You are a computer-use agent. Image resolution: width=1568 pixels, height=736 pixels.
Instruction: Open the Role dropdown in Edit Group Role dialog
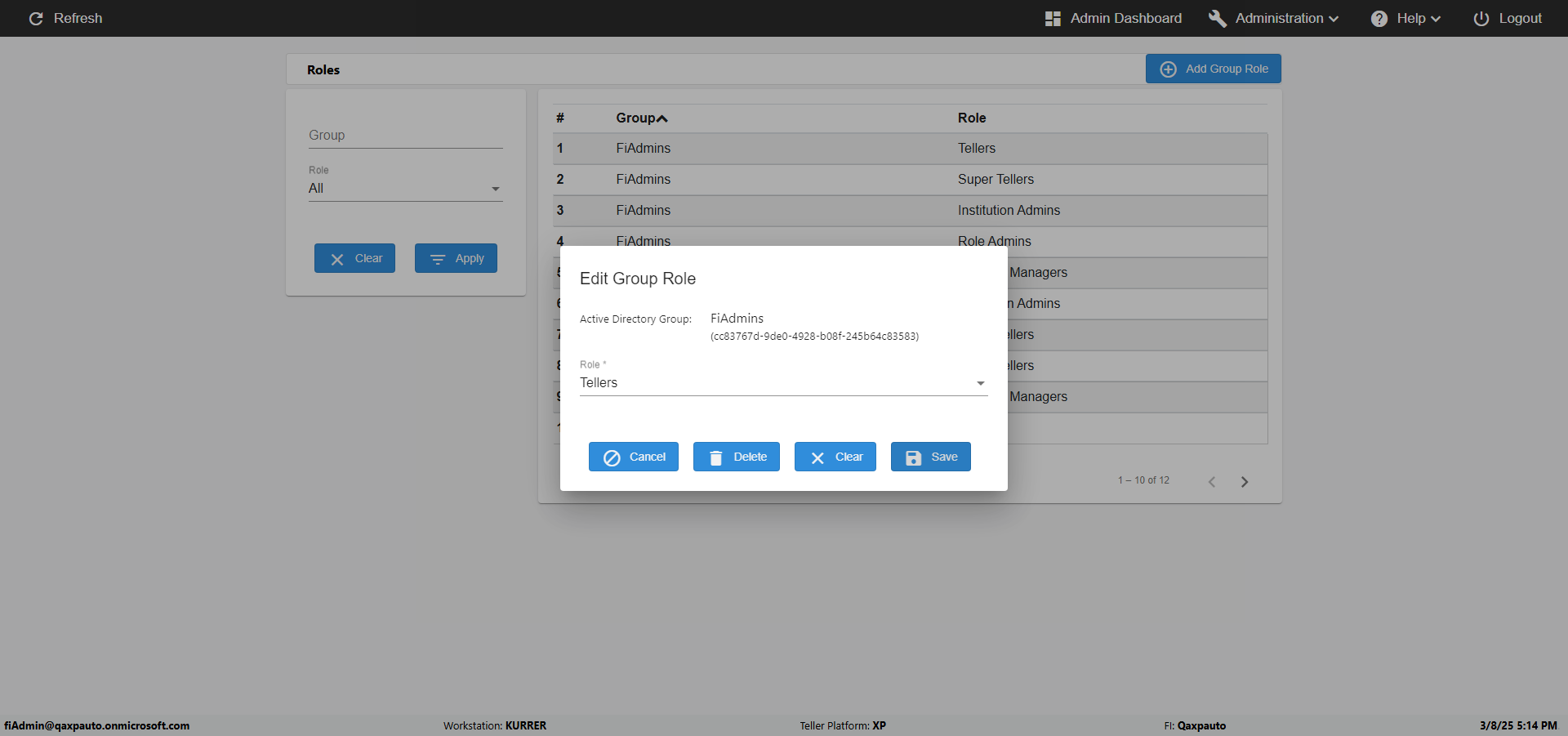[x=783, y=383]
